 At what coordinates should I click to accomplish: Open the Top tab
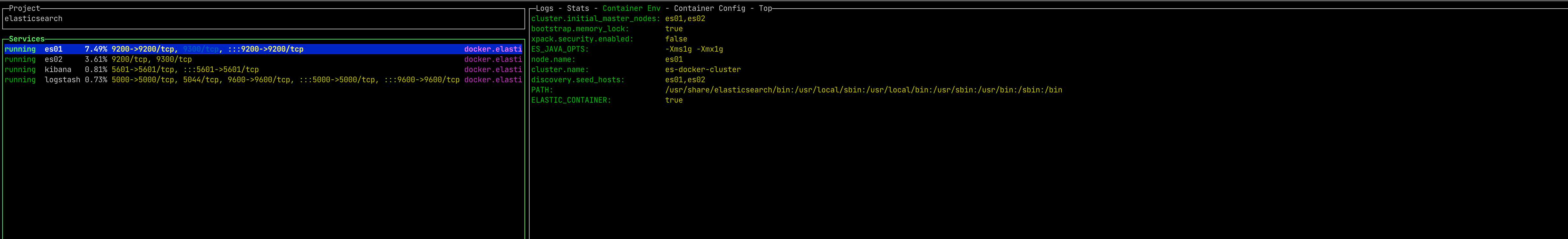(765, 9)
